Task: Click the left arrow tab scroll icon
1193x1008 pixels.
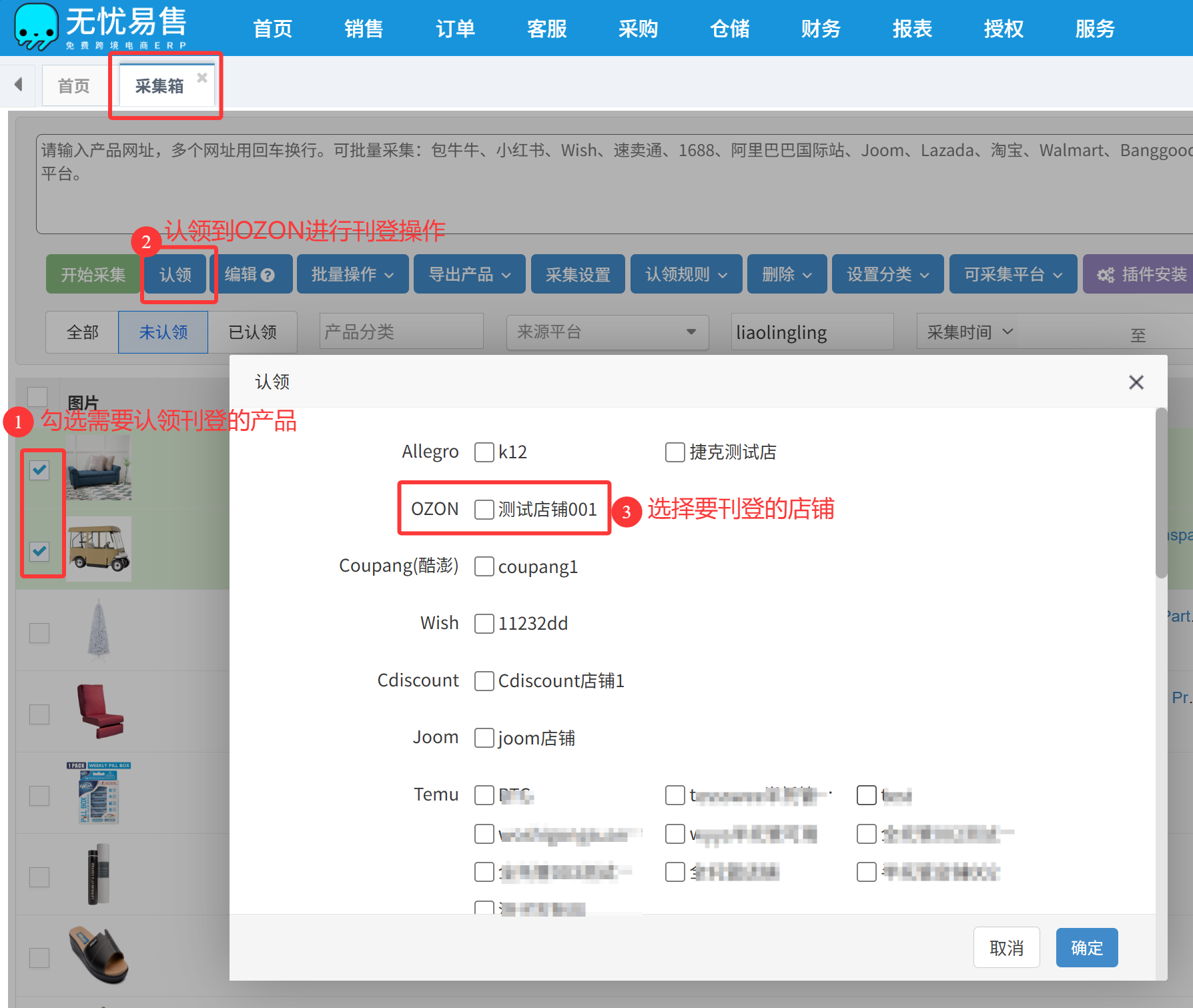Action: (x=19, y=84)
